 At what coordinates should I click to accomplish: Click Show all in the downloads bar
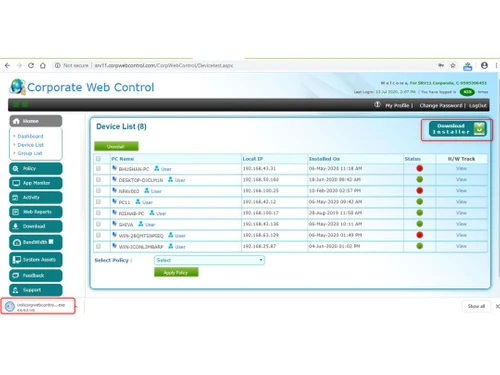pyautogui.click(x=476, y=306)
